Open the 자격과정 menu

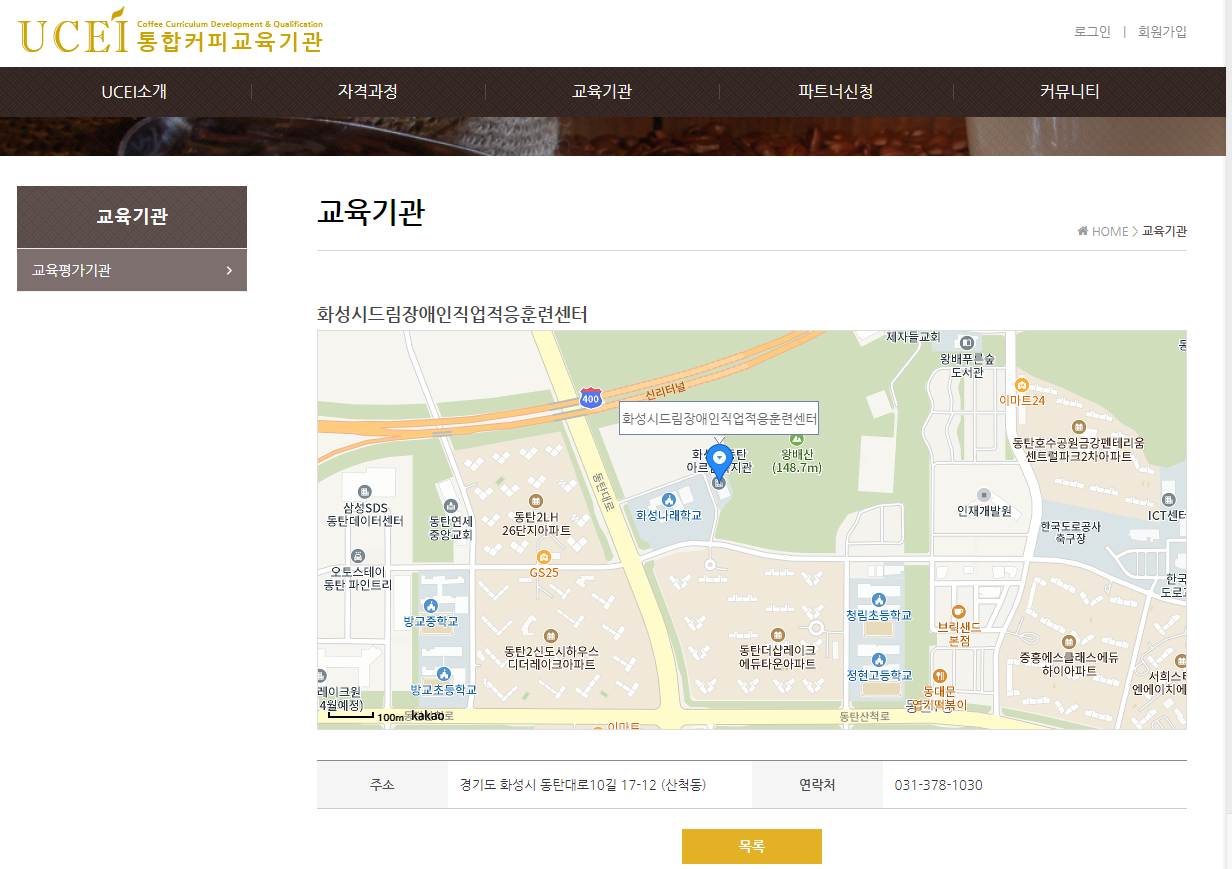click(368, 92)
